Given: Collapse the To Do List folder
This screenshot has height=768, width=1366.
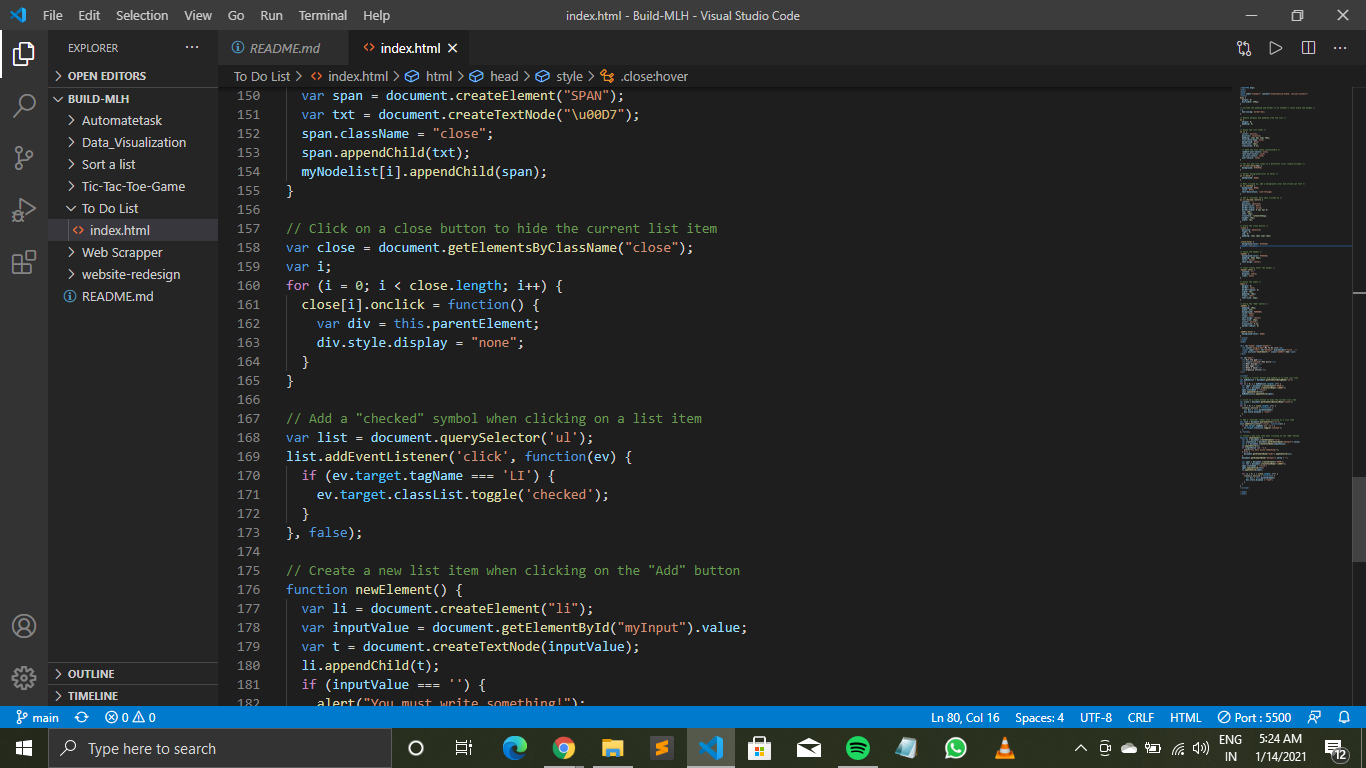Looking at the screenshot, I should [133, 208].
